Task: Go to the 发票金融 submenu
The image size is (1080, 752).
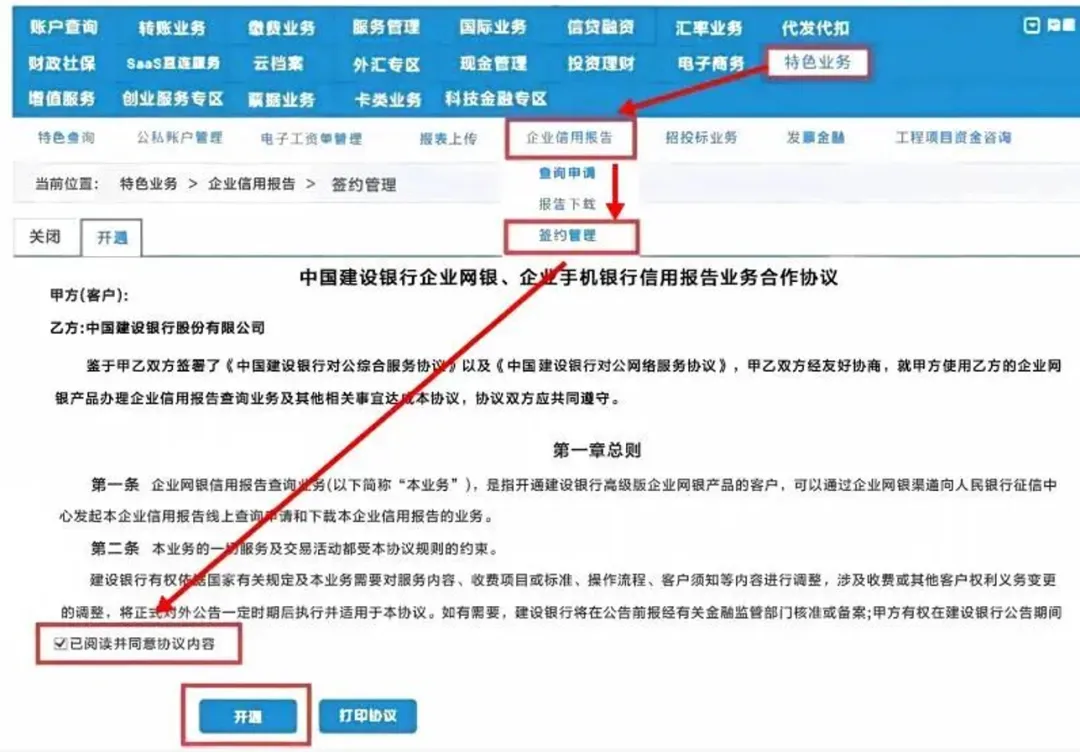Action: point(816,138)
